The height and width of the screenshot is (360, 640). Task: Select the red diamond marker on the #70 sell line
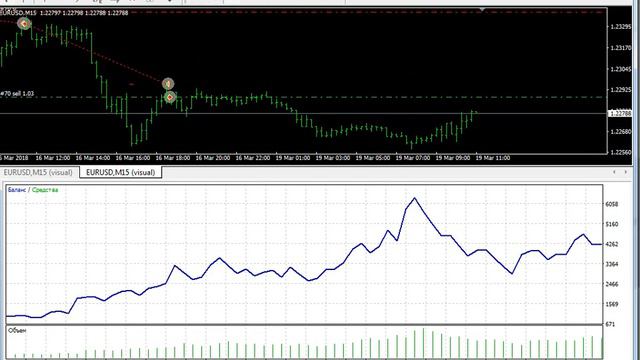click(x=170, y=97)
